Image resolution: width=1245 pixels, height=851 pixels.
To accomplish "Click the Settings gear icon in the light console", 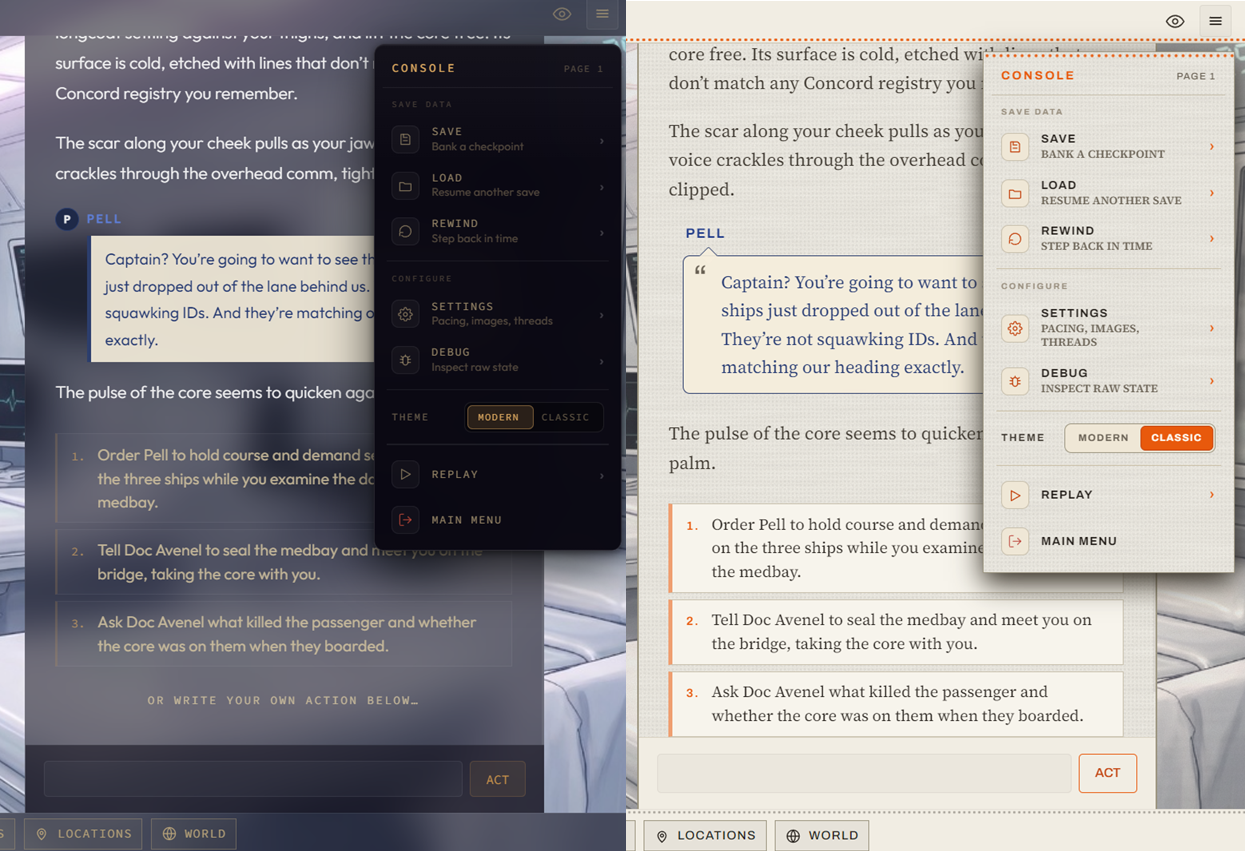I will [1015, 328].
